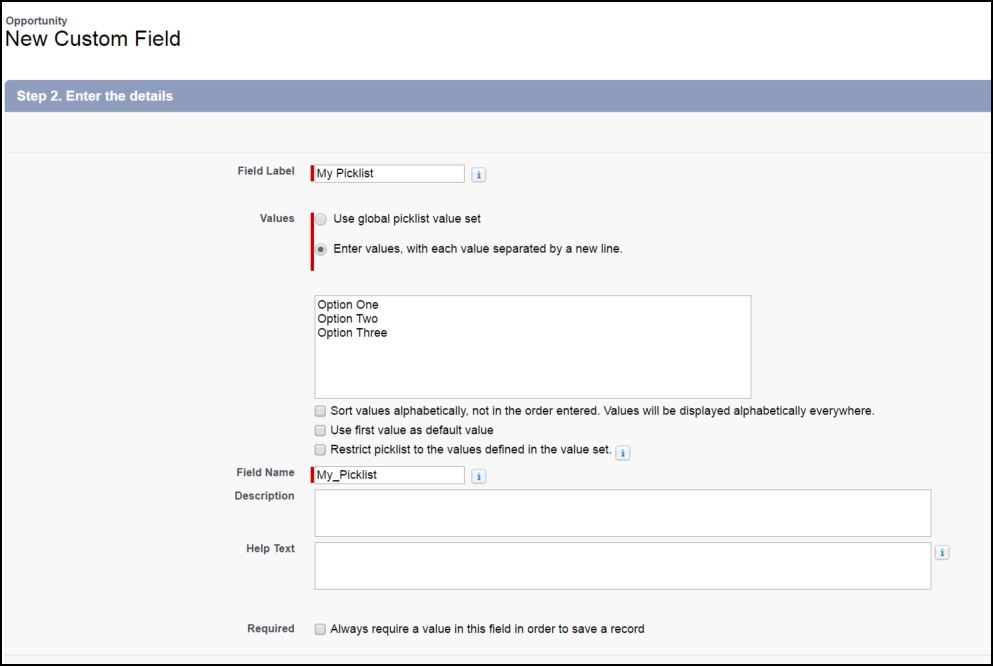Toggle 'Restrict picklist to the values' checkbox
Viewport: 993px width, 667px height.
[x=320, y=450]
